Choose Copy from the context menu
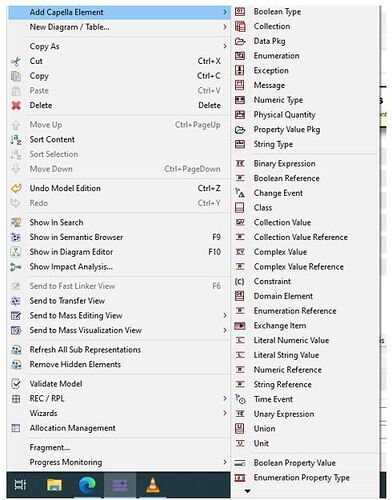This screenshot has width=392, height=500. click(118, 76)
